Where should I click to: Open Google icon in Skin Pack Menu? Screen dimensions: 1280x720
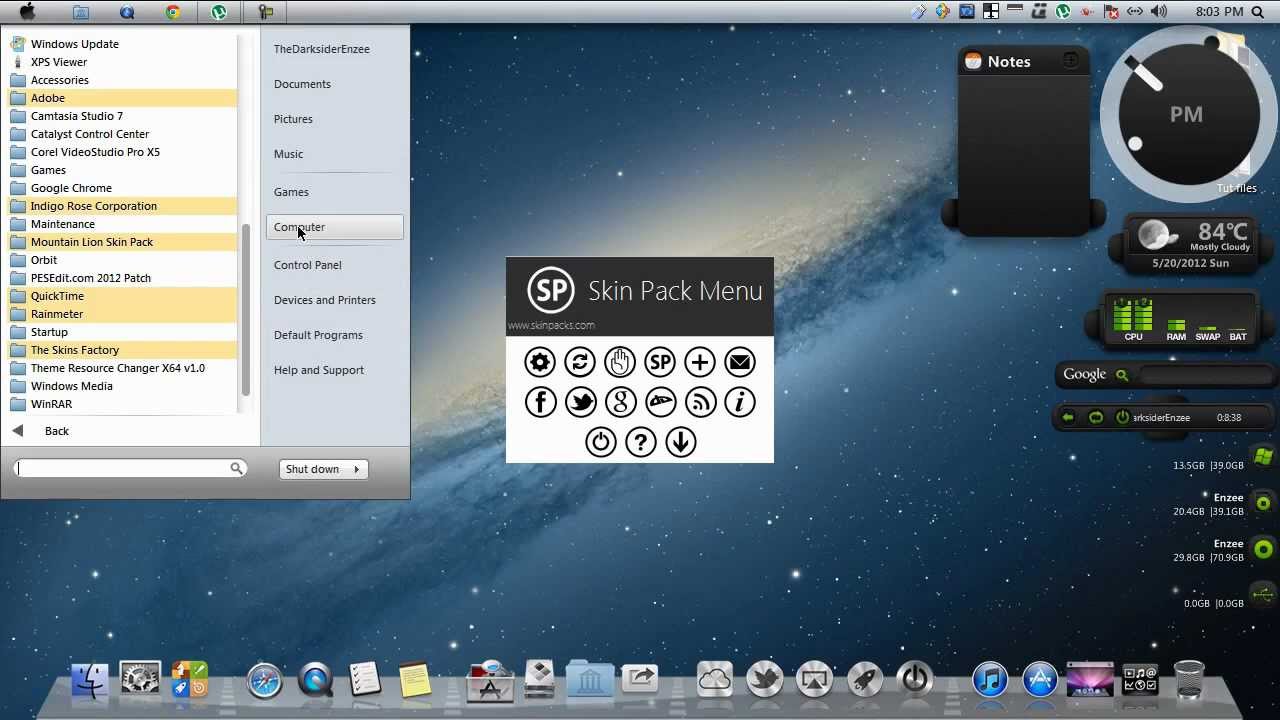pyautogui.click(x=620, y=402)
